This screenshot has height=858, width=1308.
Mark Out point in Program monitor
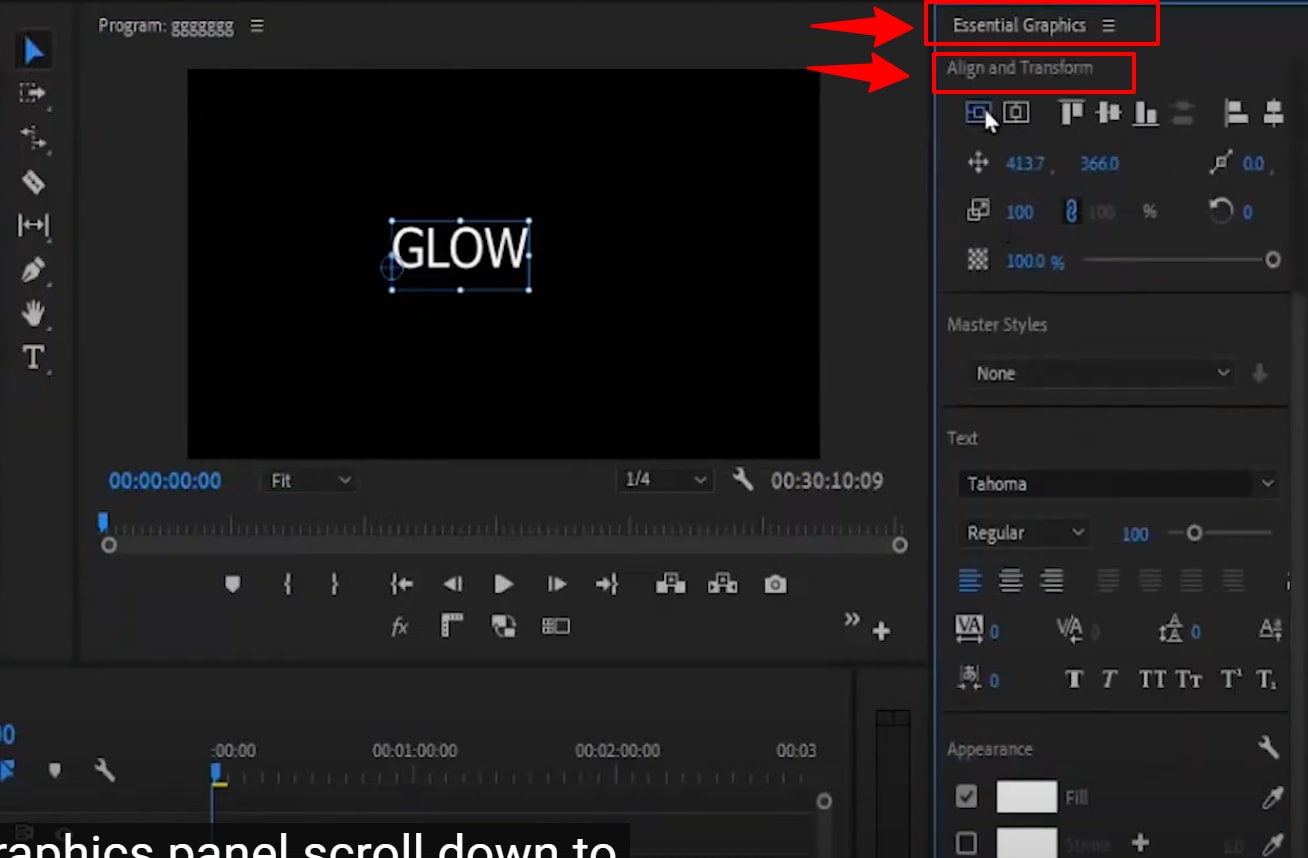(x=335, y=585)
